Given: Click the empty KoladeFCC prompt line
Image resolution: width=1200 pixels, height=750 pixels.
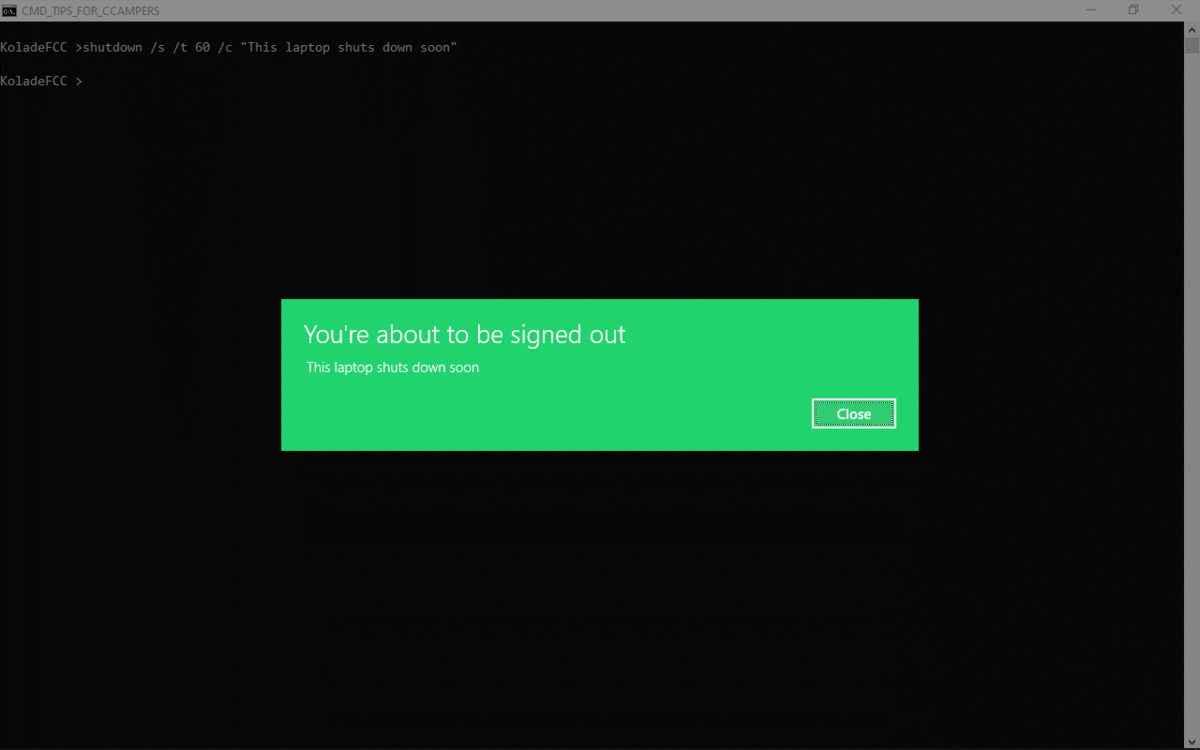Looking at the screenshot, I should point(42,80).
